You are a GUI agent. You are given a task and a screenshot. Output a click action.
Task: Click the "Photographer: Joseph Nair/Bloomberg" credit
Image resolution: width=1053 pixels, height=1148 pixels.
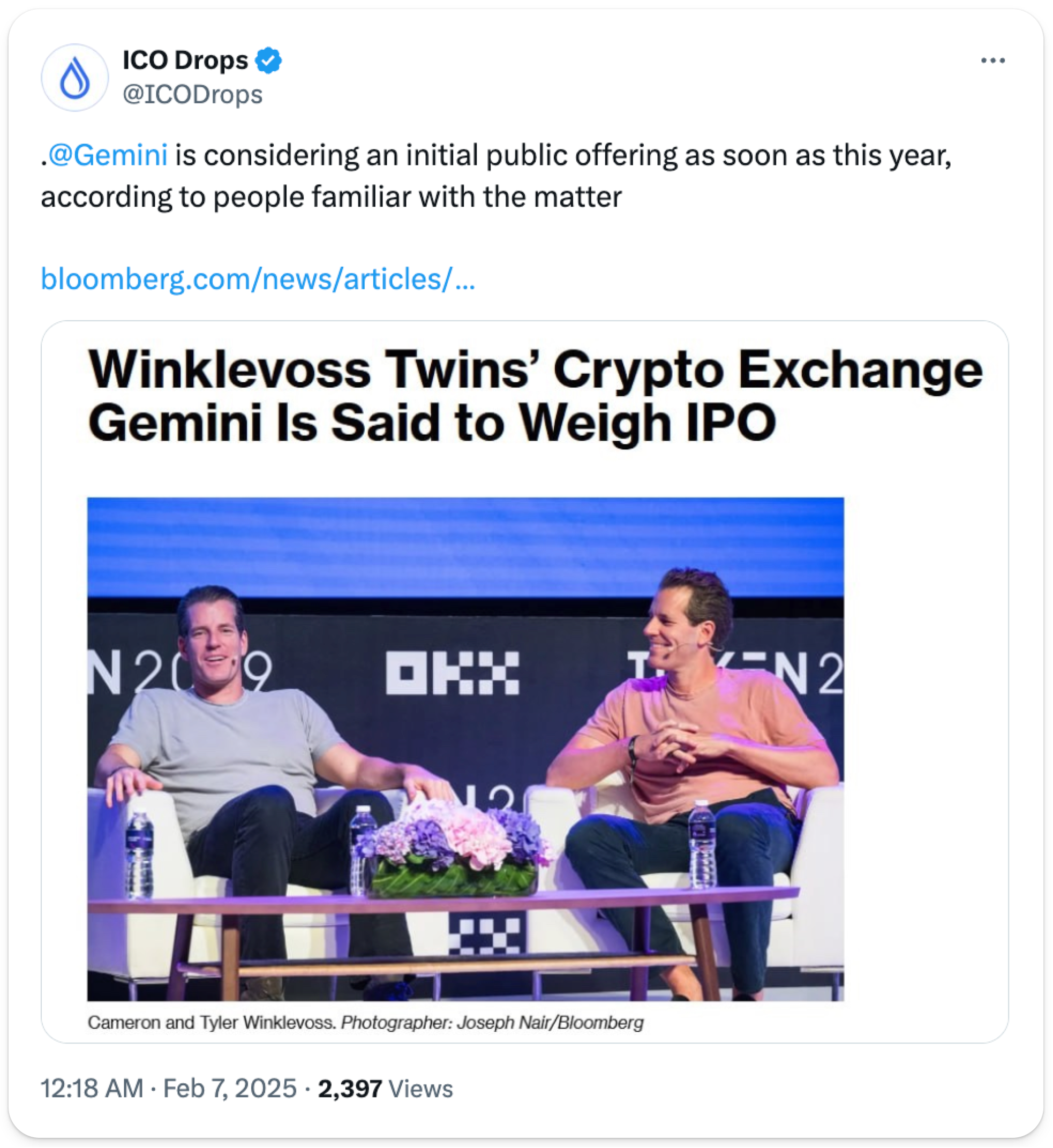[x=492, y=1023]
